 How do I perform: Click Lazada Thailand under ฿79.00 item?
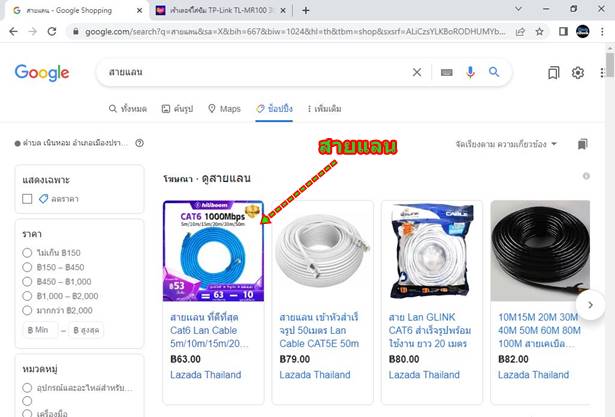pyautogui.click(x=315, y=375)
